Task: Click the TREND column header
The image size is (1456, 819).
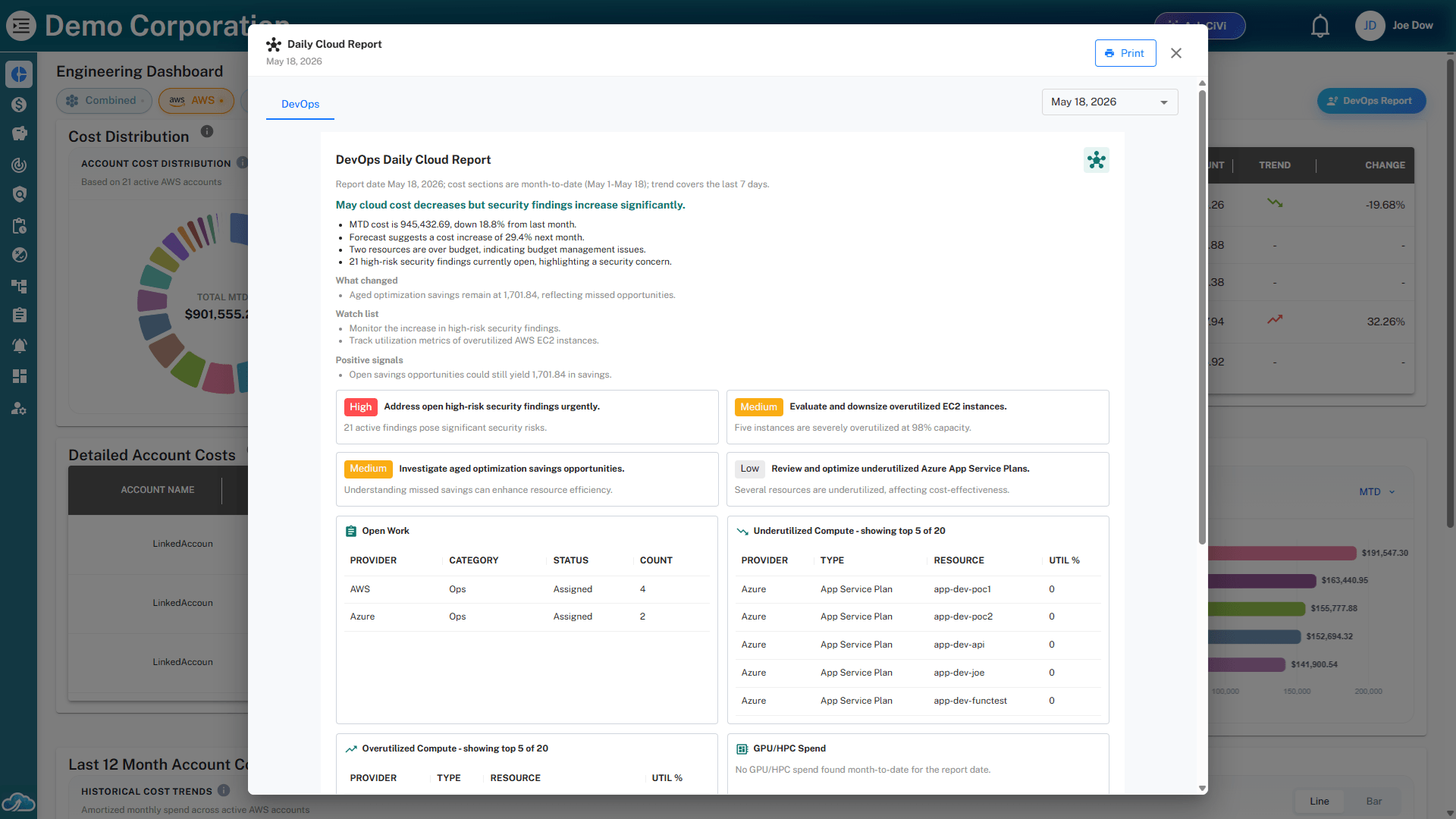Action: 1274,165
